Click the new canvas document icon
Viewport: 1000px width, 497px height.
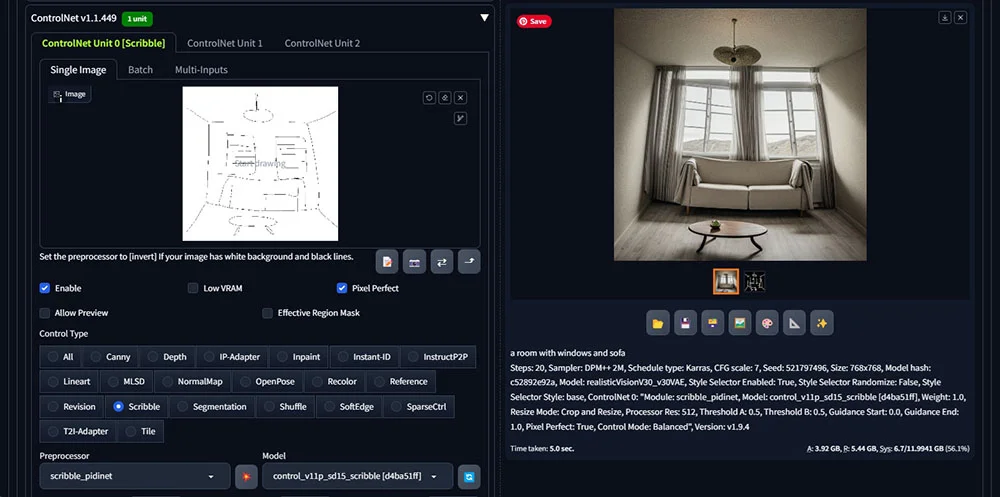pos(387,262)
